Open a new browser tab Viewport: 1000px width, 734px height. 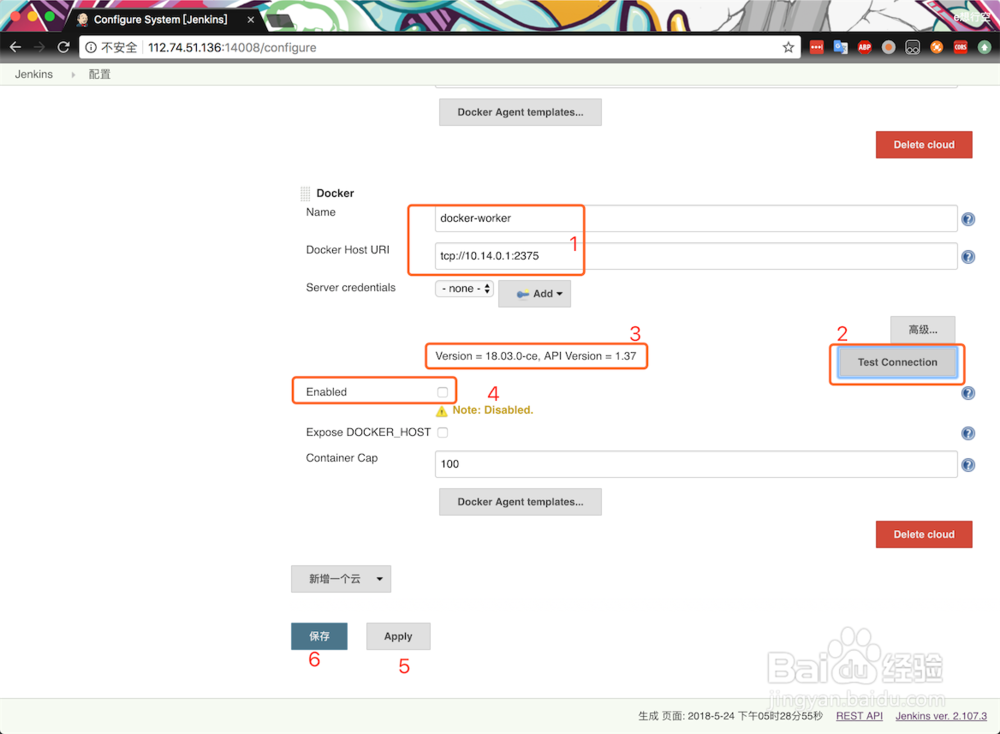click(281, 21)
